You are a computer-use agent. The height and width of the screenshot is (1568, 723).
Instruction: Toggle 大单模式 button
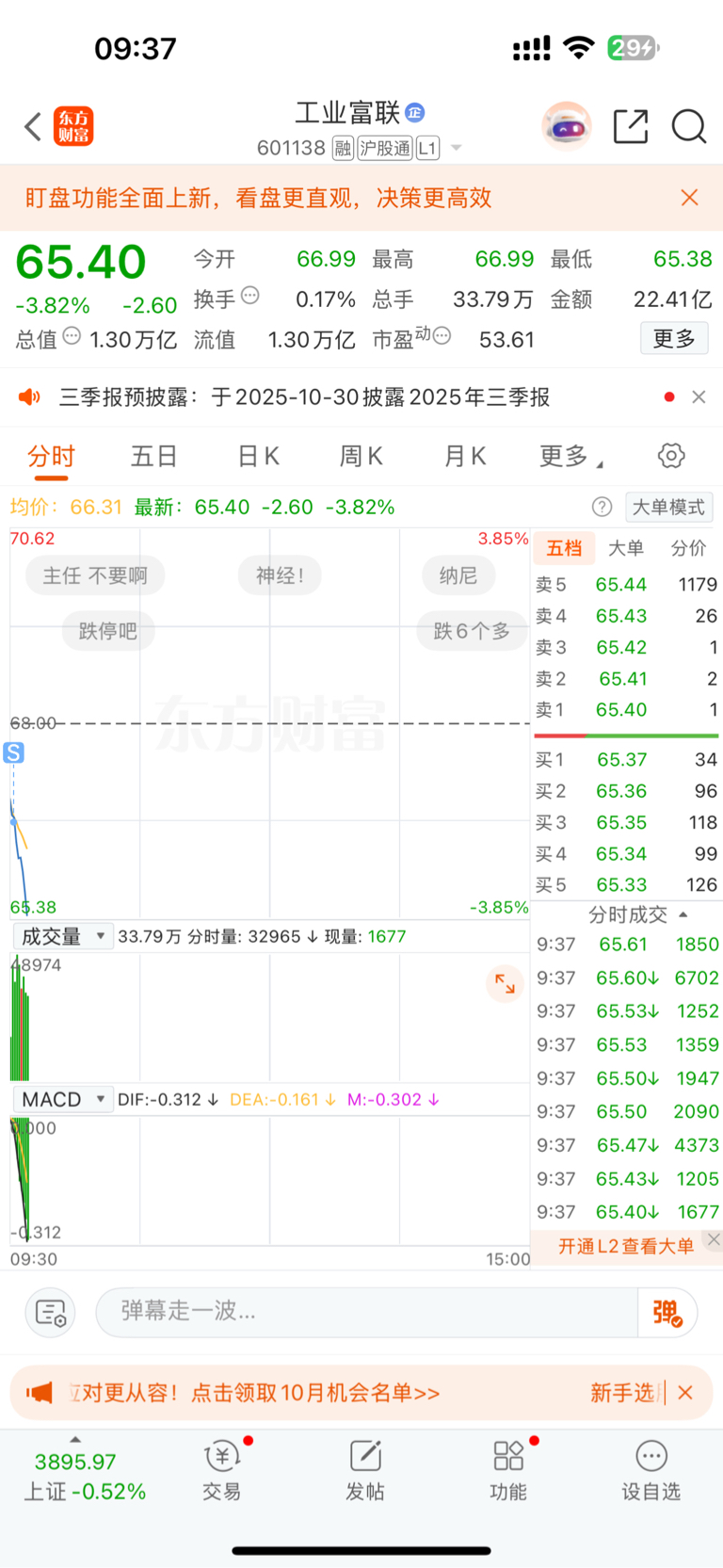668,507
